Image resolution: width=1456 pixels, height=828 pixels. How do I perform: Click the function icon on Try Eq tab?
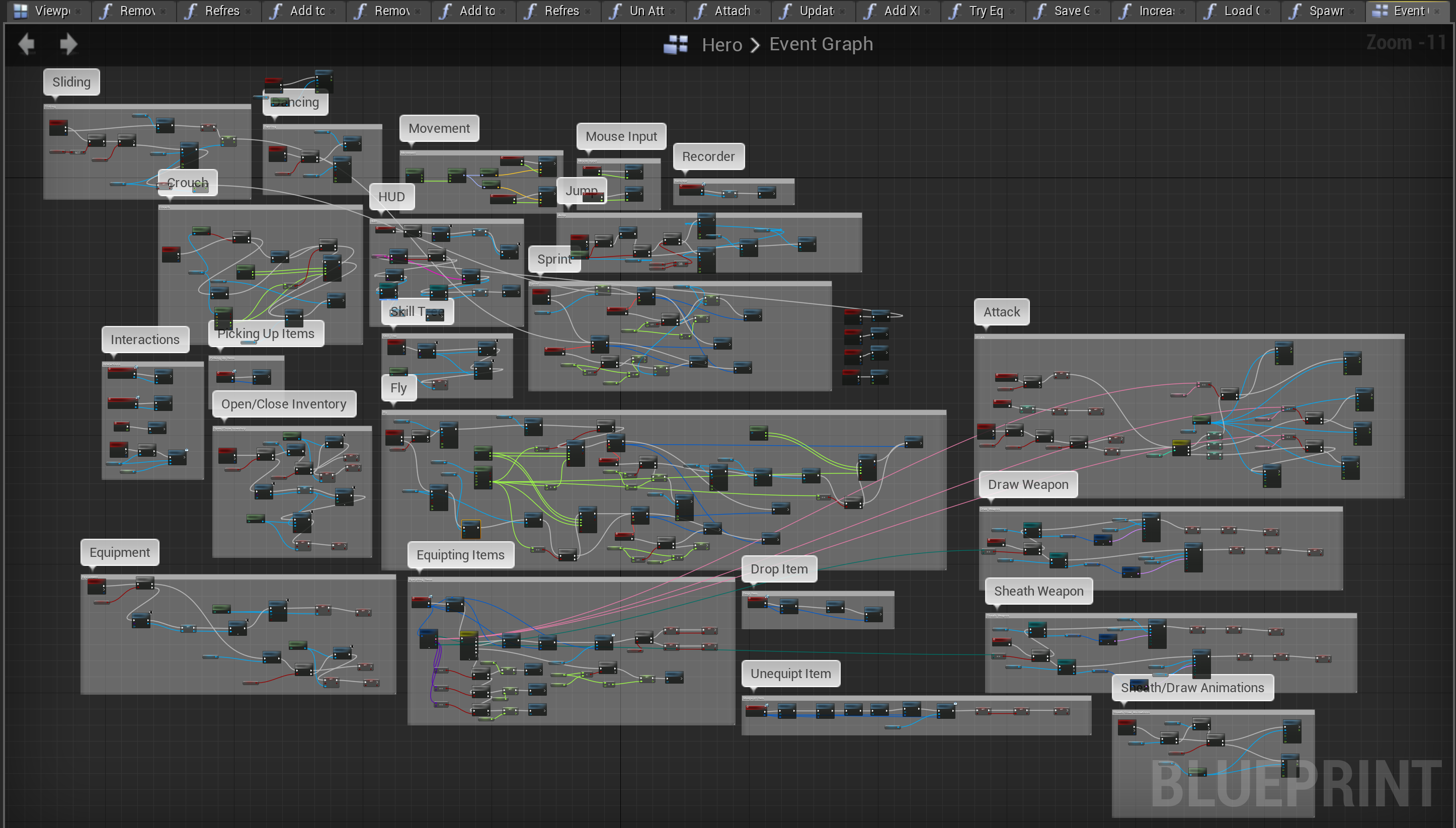click(x=955, y=11)
